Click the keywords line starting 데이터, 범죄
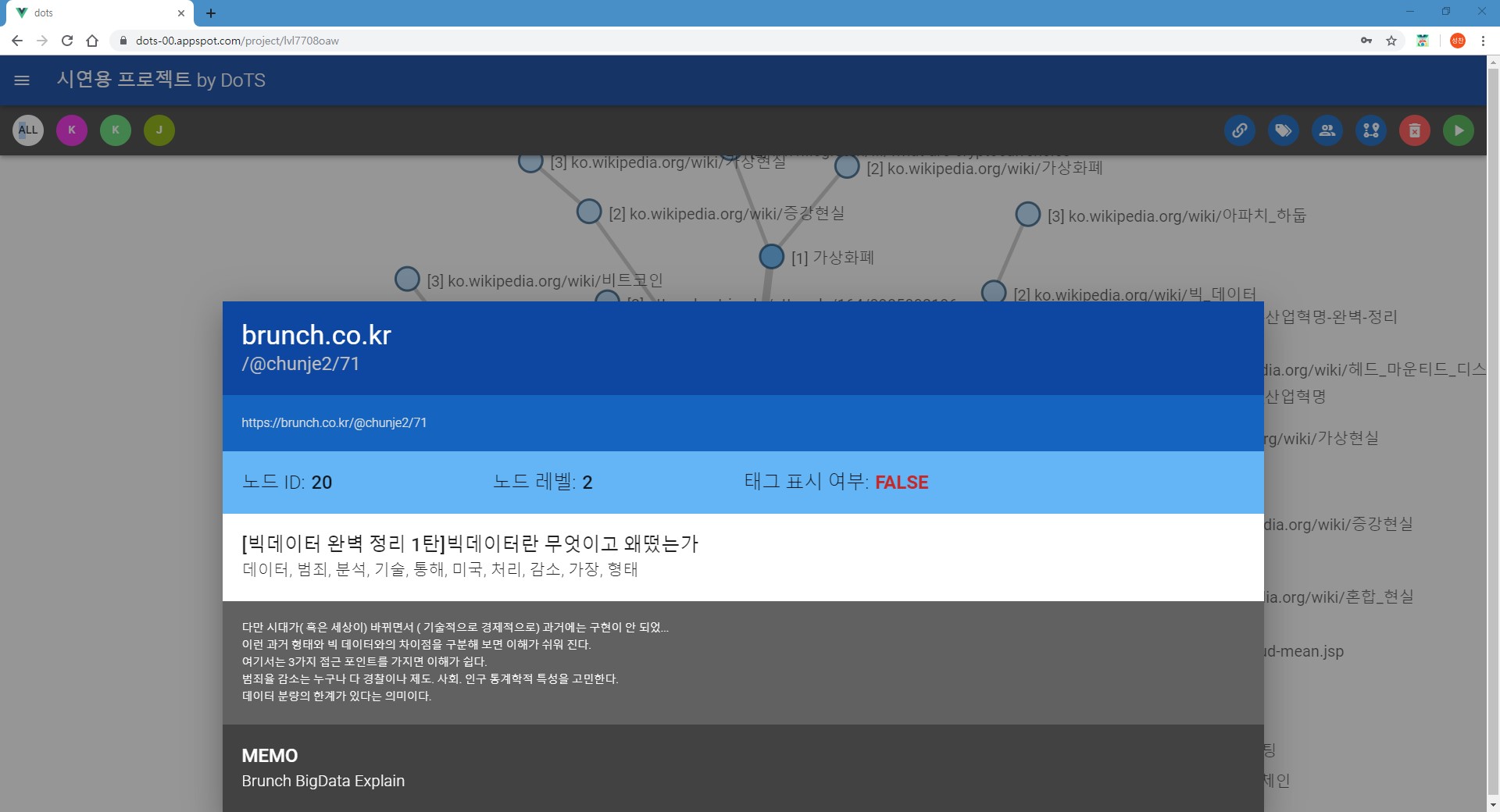The height and width of the screenshot is (812, 1500). click(x=440, y=569)
